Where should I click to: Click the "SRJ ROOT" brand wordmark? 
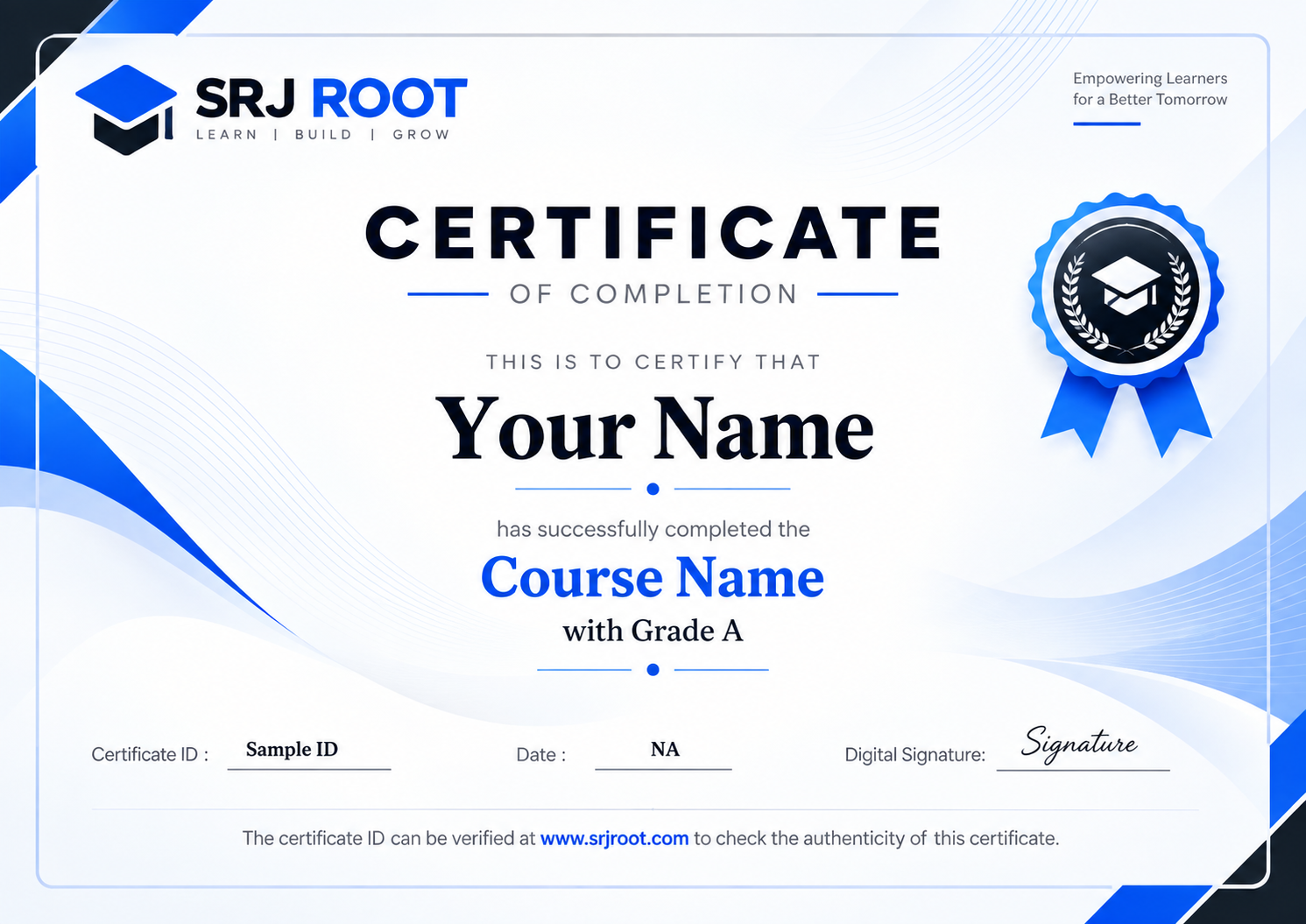[x=331, y=98]
